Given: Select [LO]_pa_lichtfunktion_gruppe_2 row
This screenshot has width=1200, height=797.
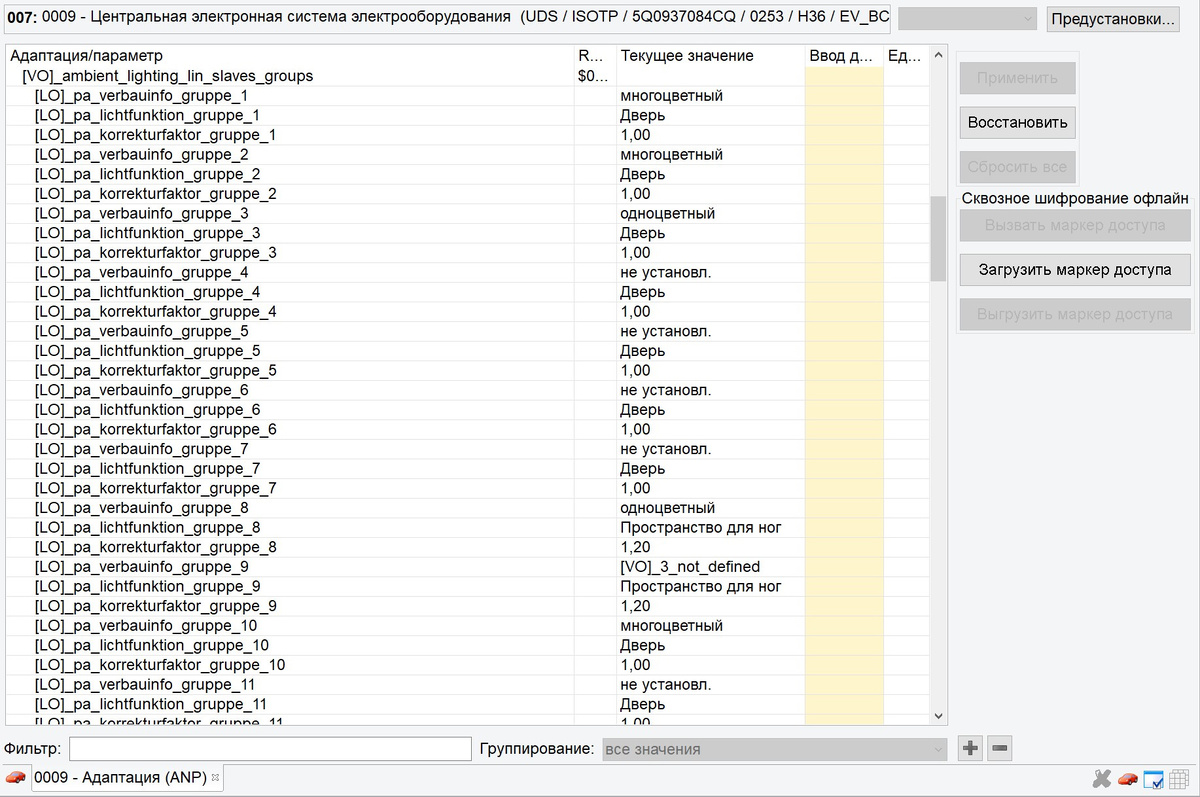Looking at the screenshot, I should point(467,174).
